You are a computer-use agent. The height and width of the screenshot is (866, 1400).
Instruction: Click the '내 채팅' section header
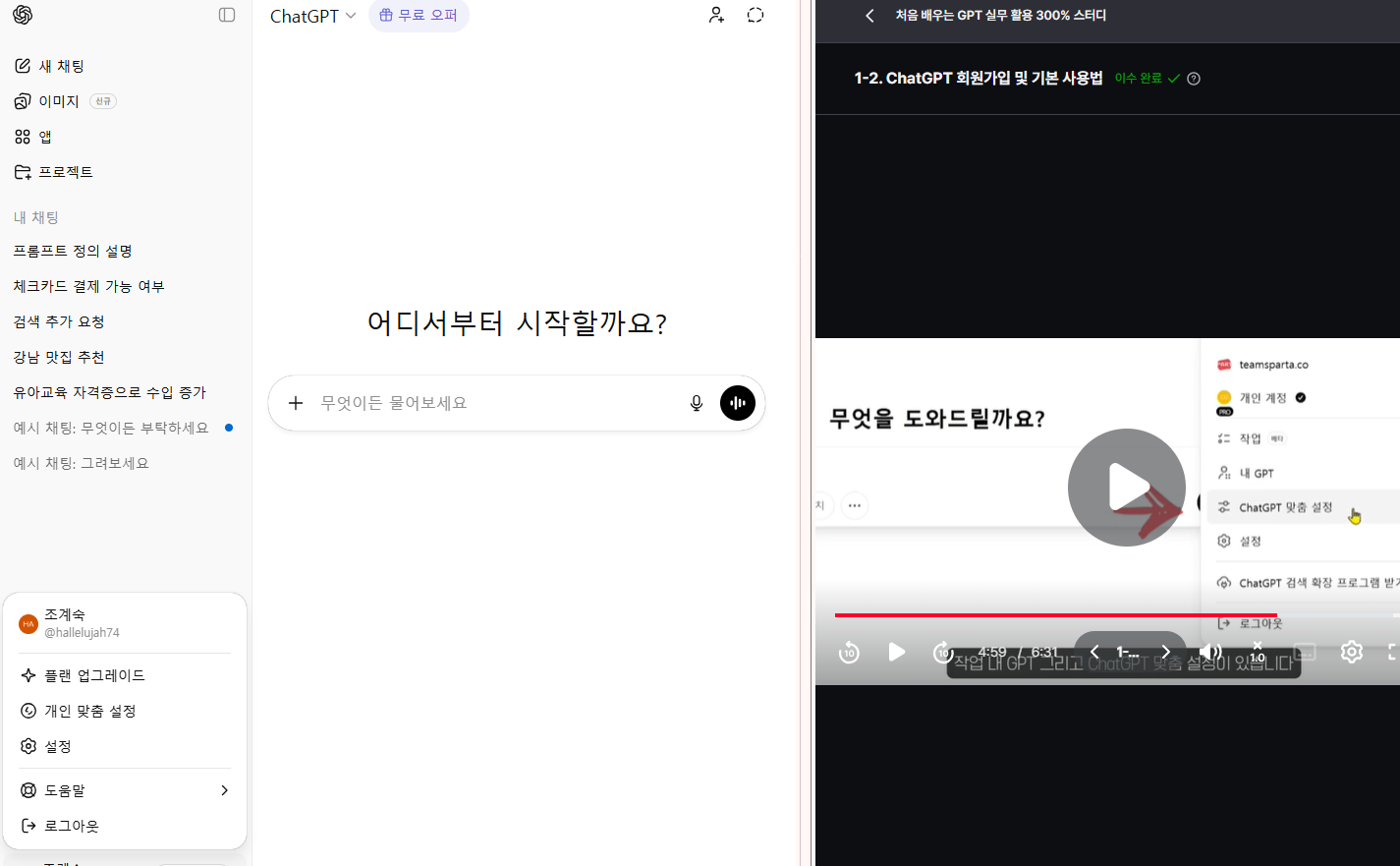36,217
